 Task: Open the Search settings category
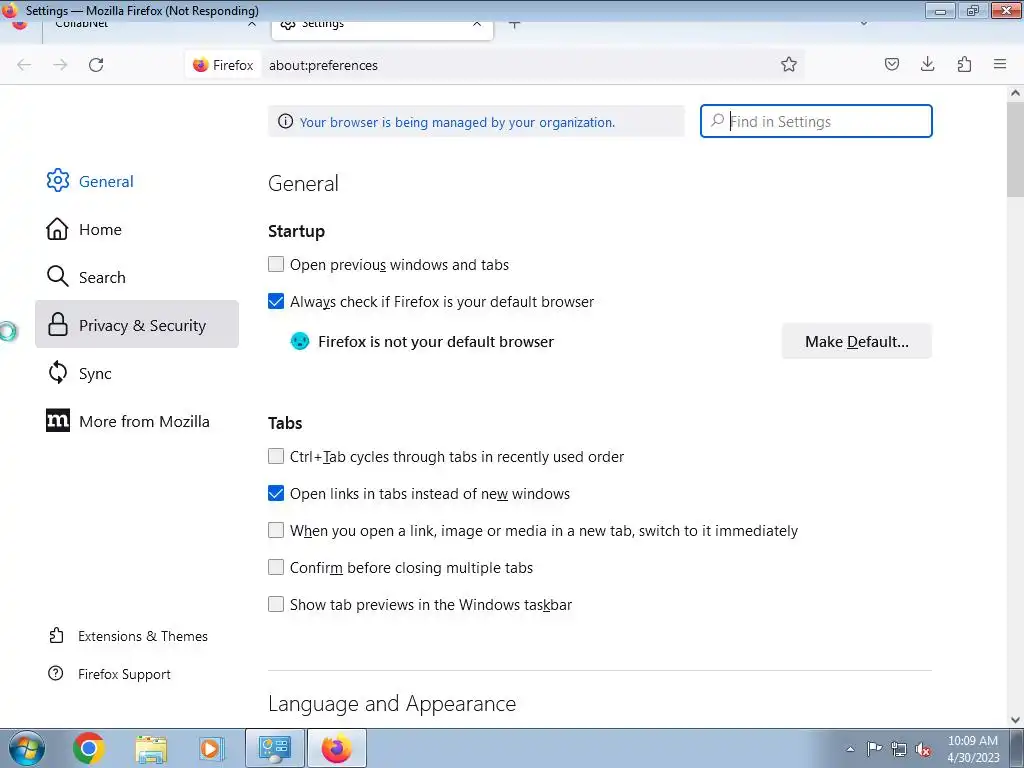pyautogui.click(x=136, y=277)
